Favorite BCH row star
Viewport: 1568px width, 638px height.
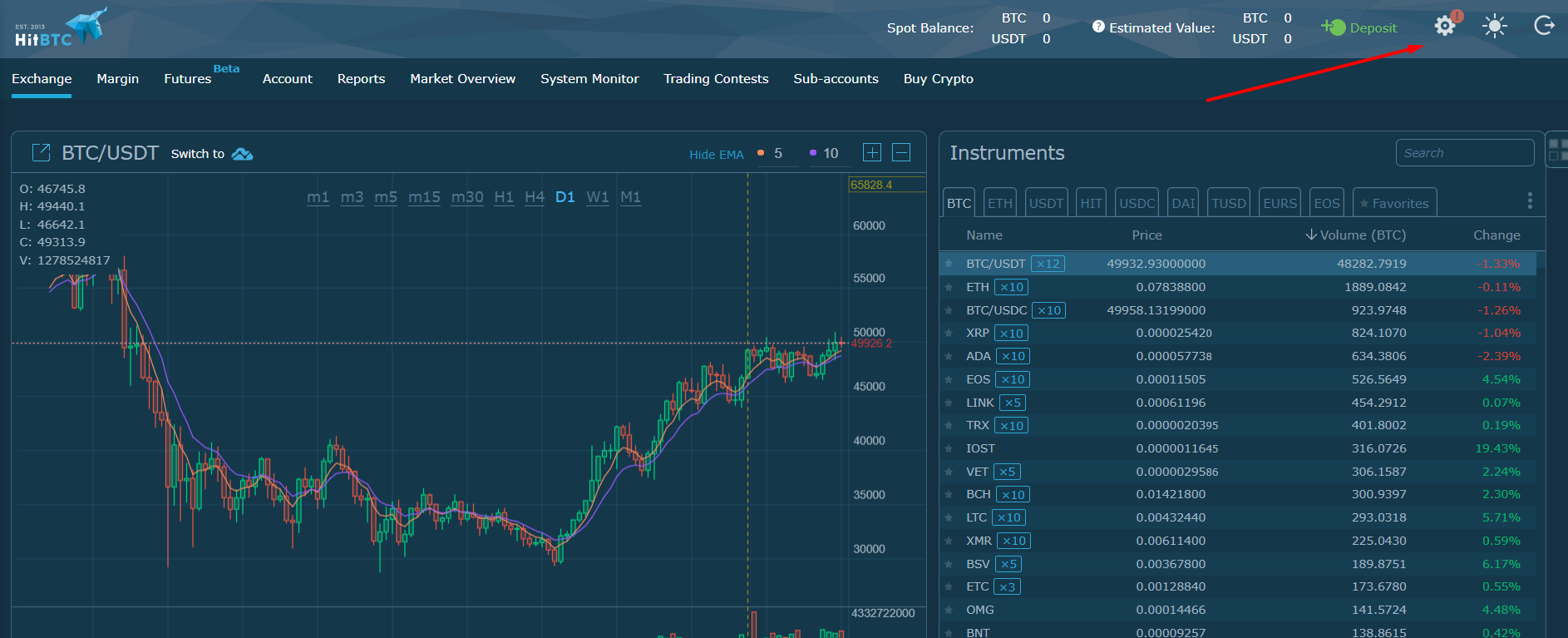(x=949, y=494)
